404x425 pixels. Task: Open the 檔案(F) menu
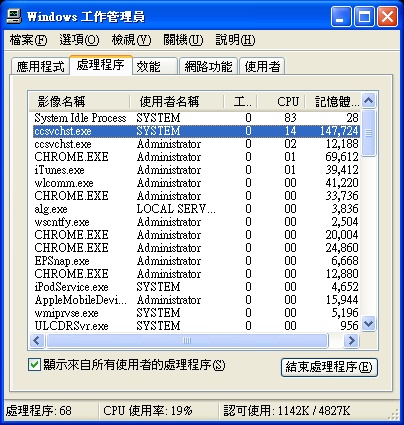28,40
